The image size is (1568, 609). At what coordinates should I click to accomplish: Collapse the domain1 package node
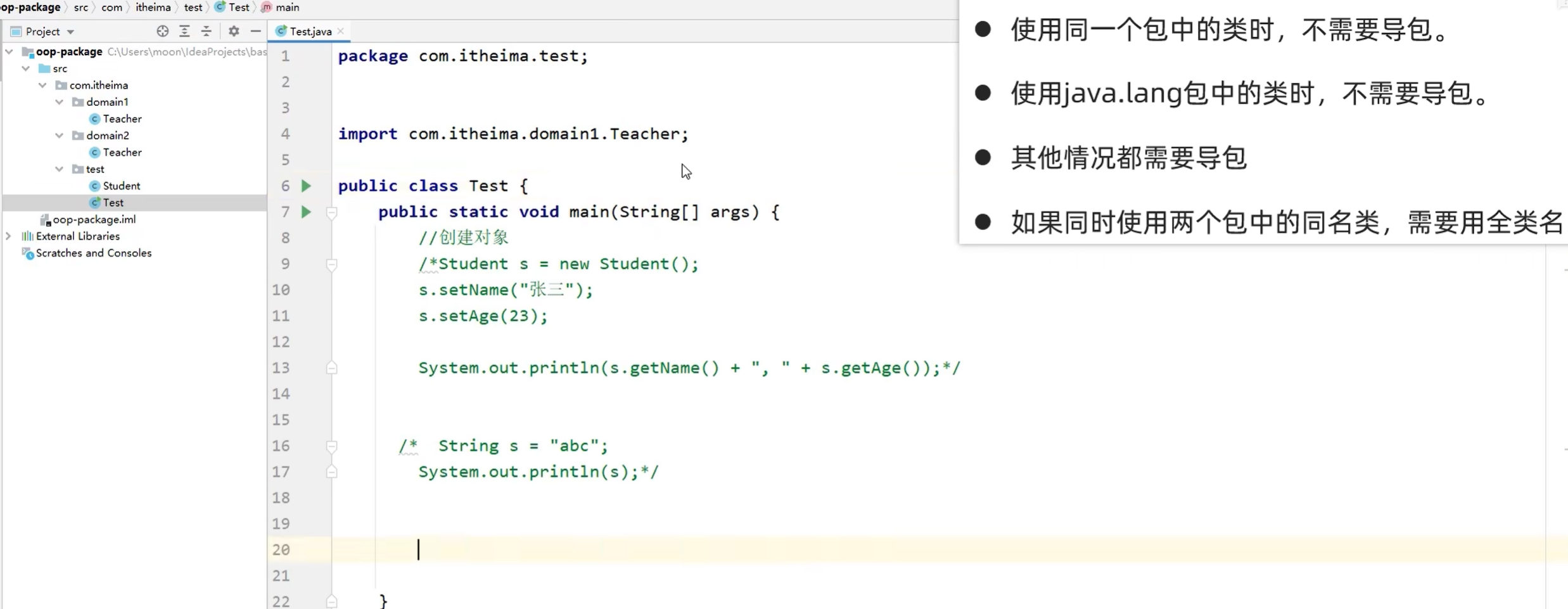tap(58, 101)
